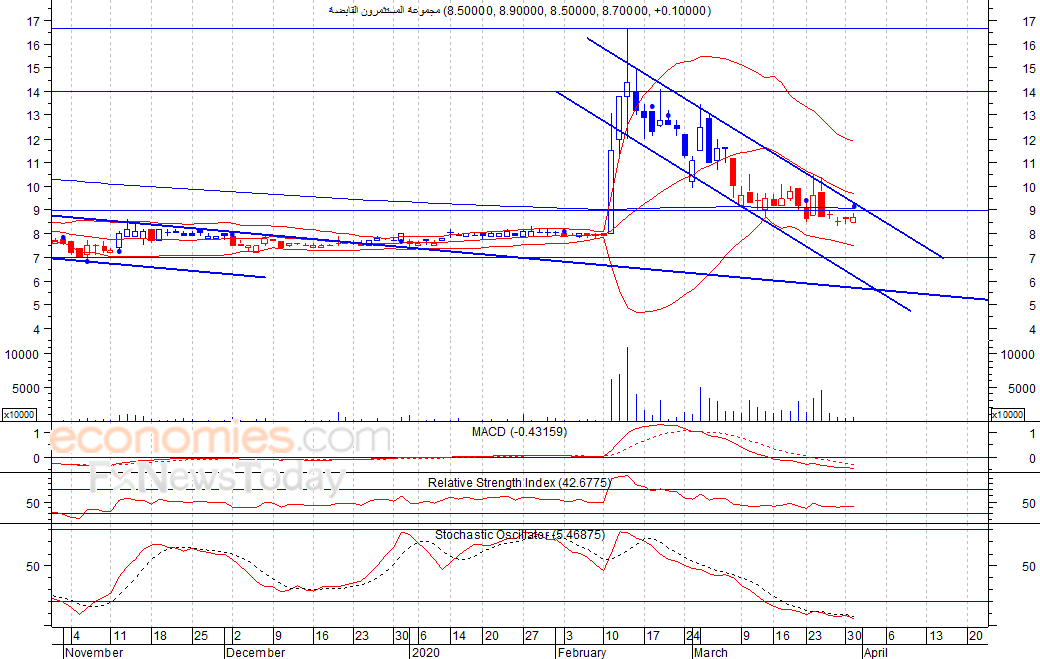
Task: Select price value "17" on the left price axis
Action: click(x=33, y=21)
